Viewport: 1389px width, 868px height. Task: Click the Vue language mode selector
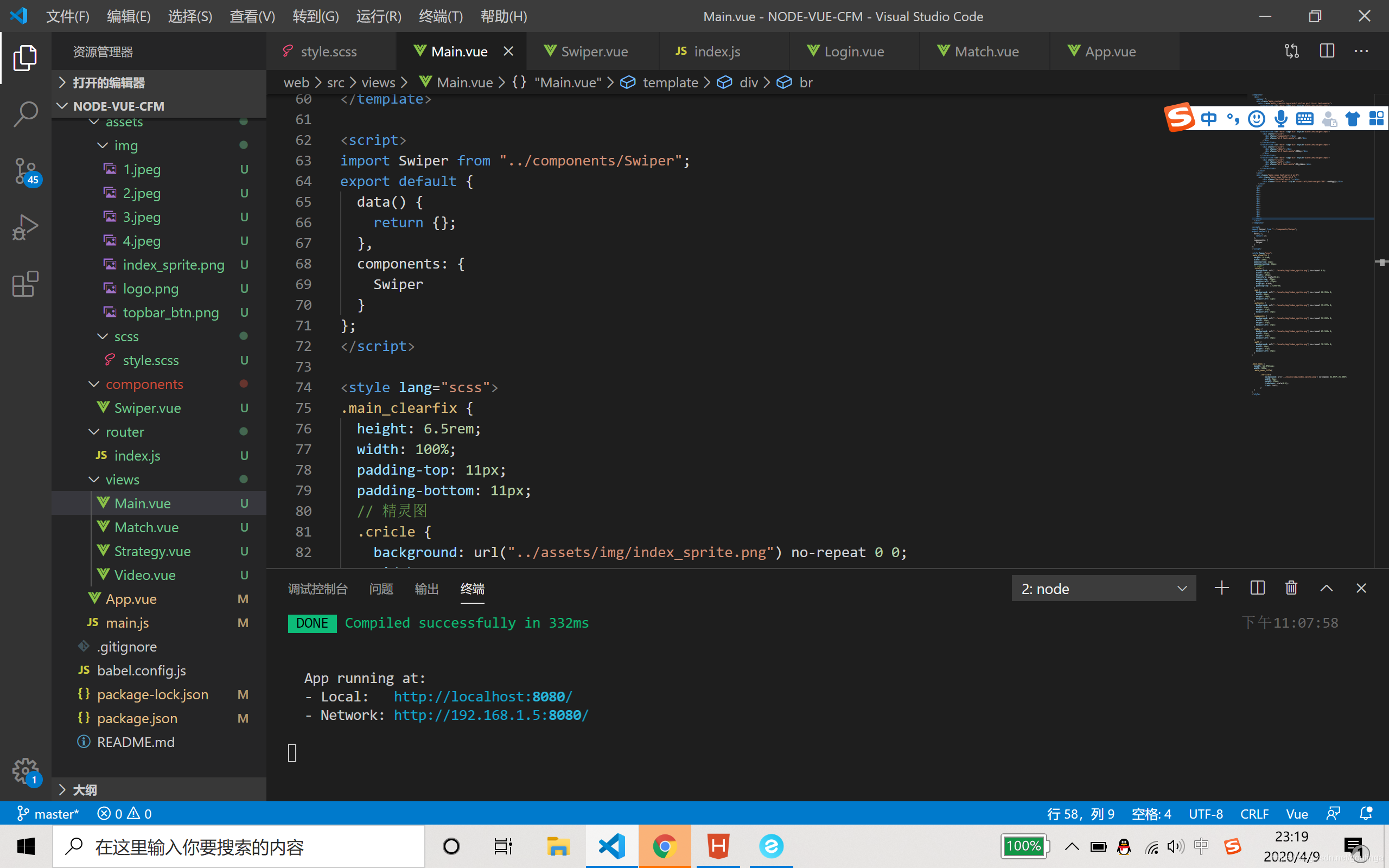1297,813
